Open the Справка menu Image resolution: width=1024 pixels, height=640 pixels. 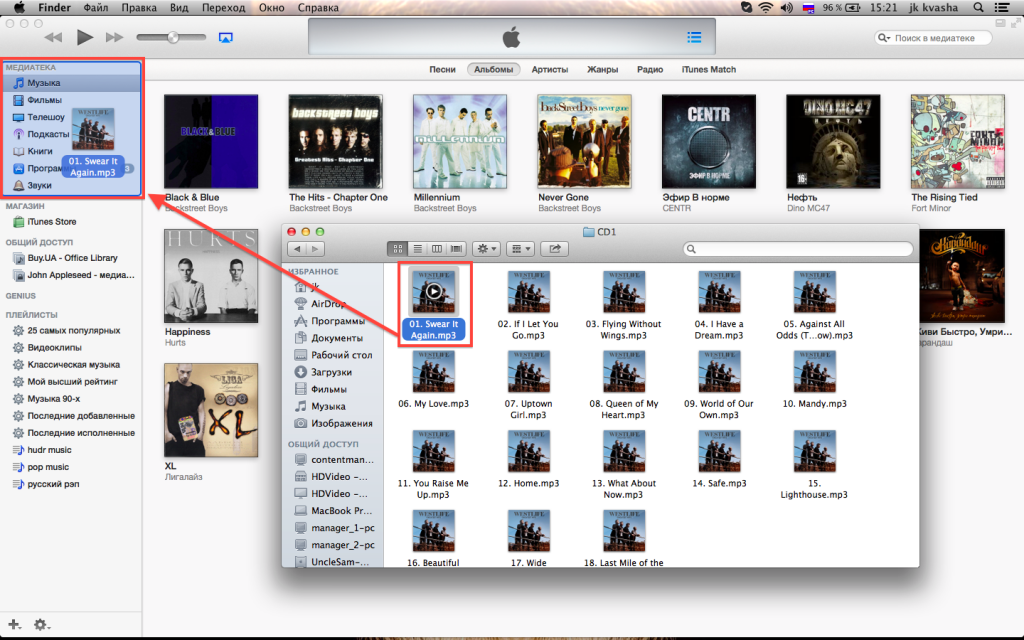318,8
